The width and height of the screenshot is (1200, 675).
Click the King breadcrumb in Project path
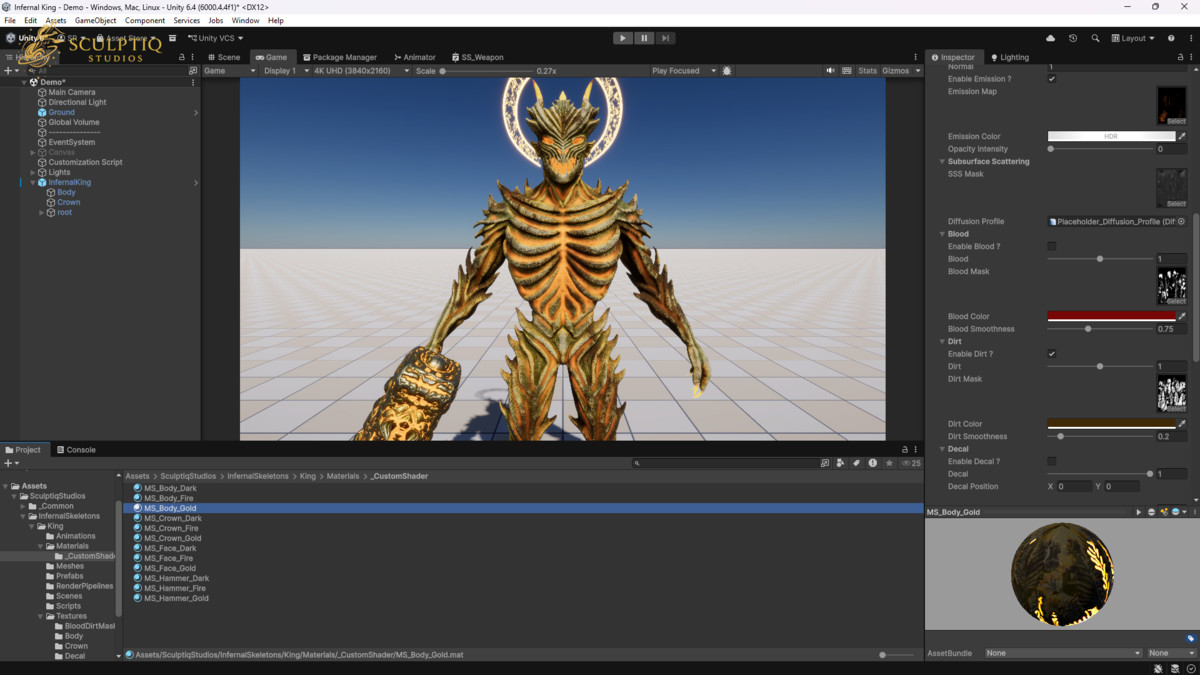pyautogui.click(x=308, y=476)
